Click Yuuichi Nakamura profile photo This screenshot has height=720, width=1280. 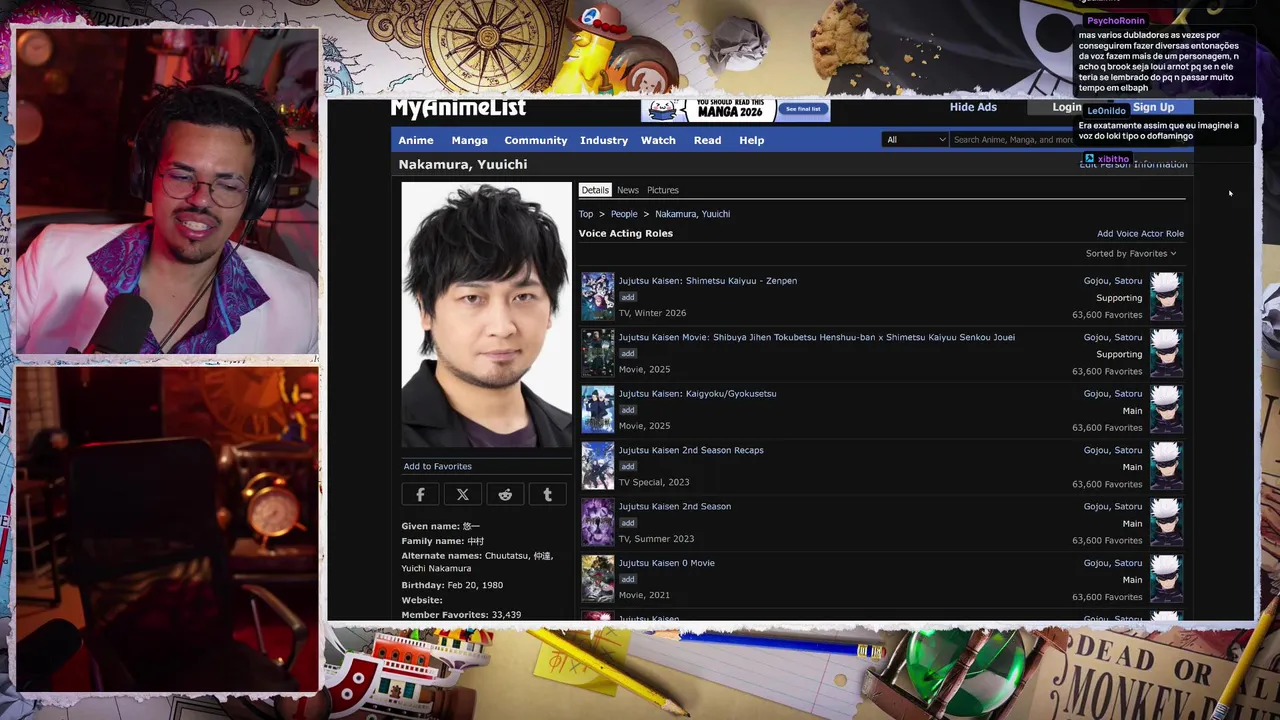click(x=486, y=314)
